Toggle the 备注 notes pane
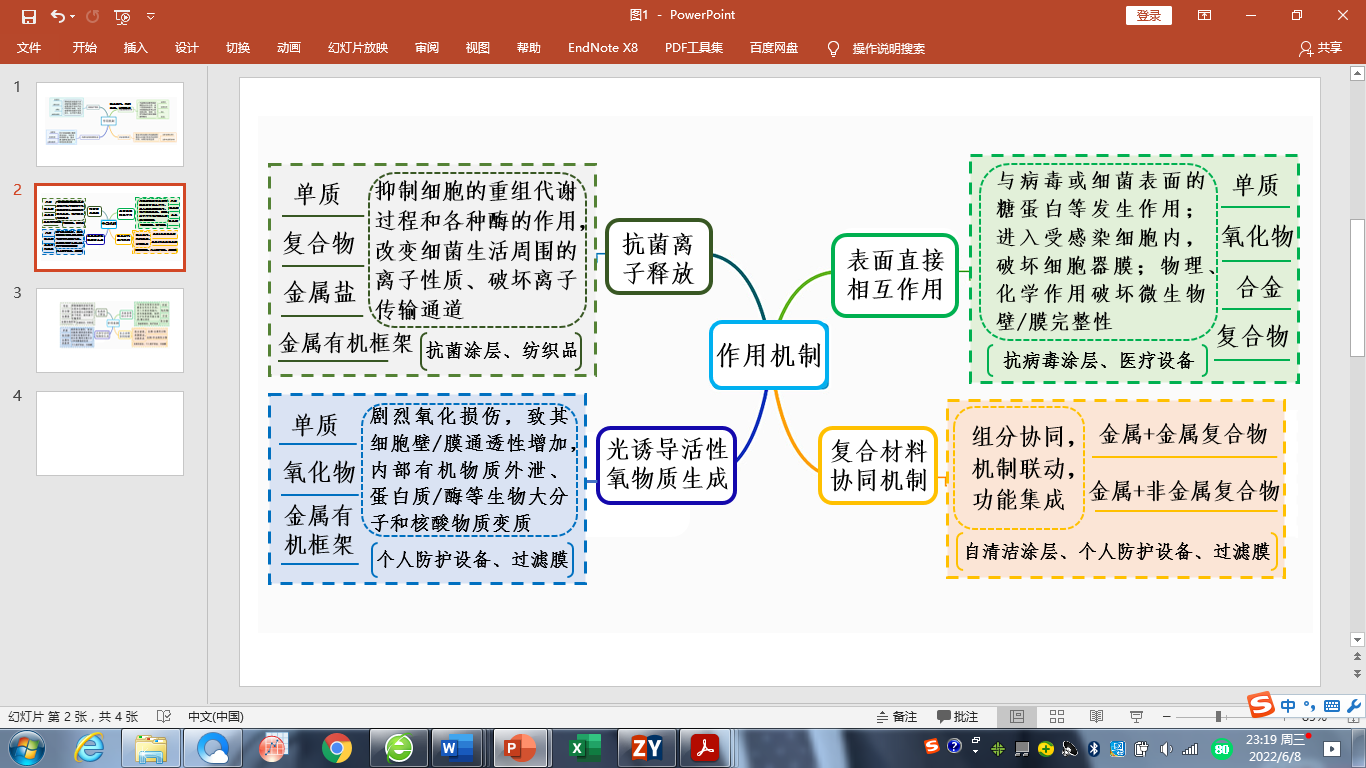The image size is (1366, 768). tap(896, 717)
